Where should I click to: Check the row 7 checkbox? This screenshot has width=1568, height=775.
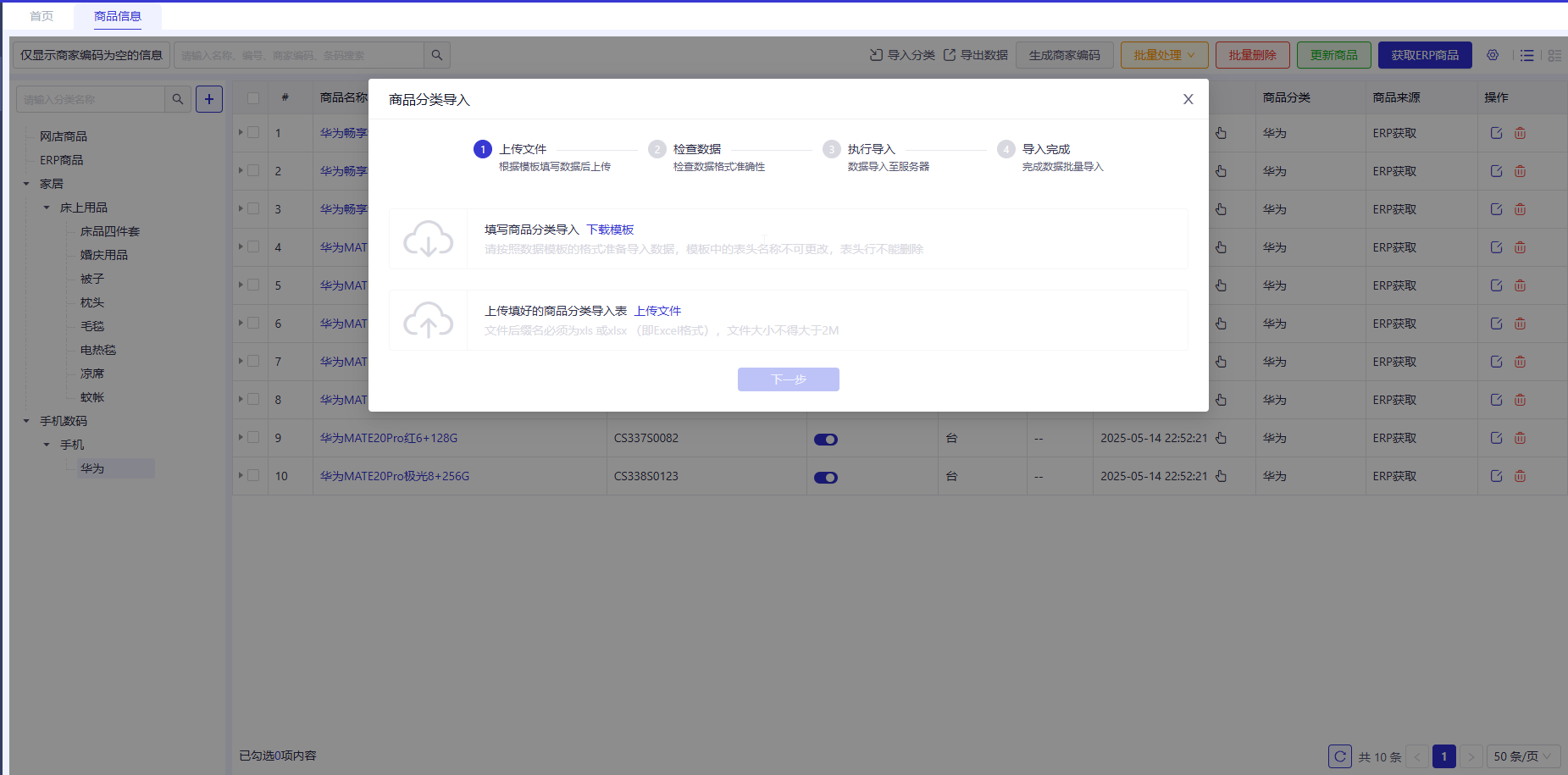point(253,362)
